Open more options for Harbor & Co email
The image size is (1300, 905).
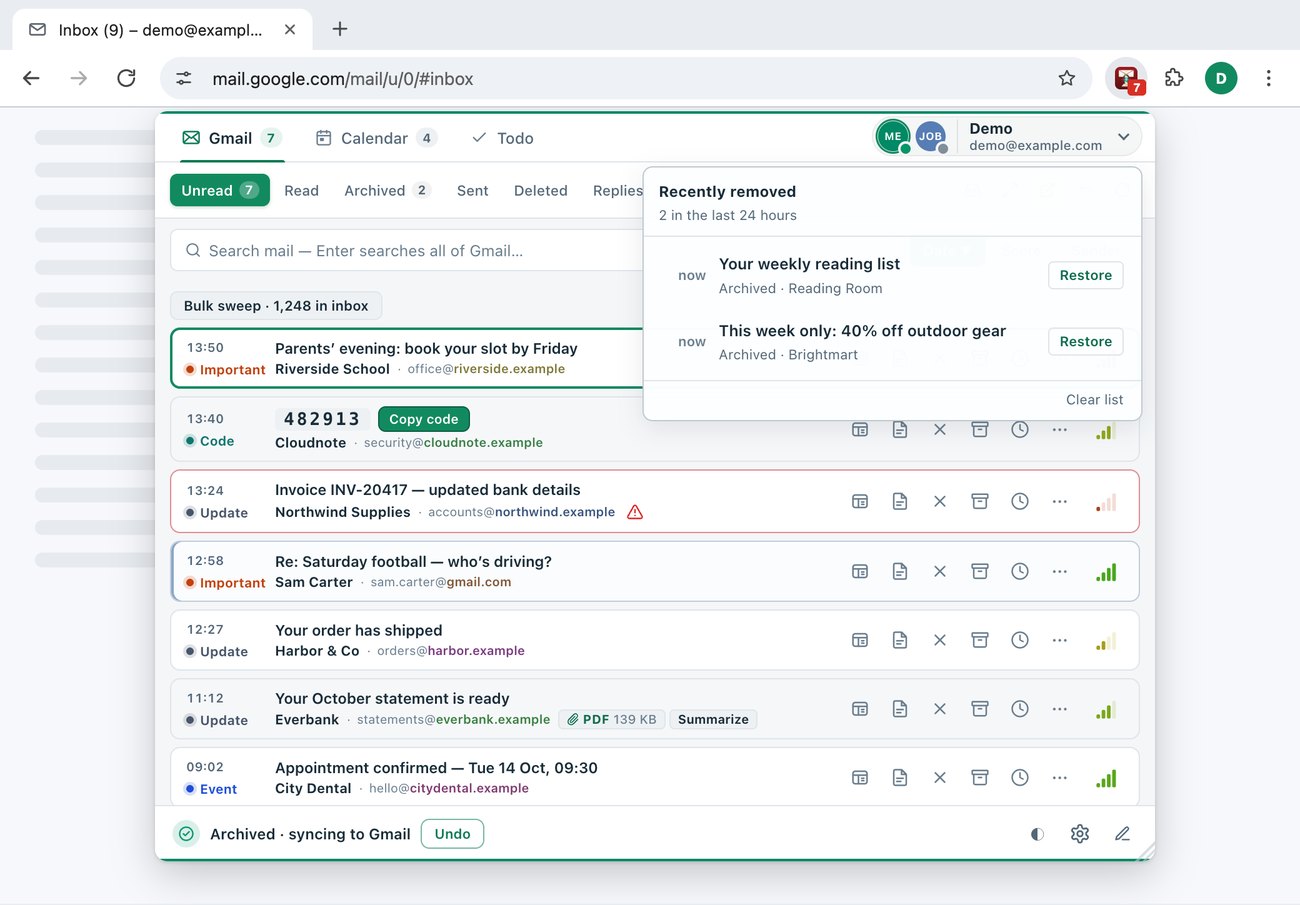pos(1060,640)
